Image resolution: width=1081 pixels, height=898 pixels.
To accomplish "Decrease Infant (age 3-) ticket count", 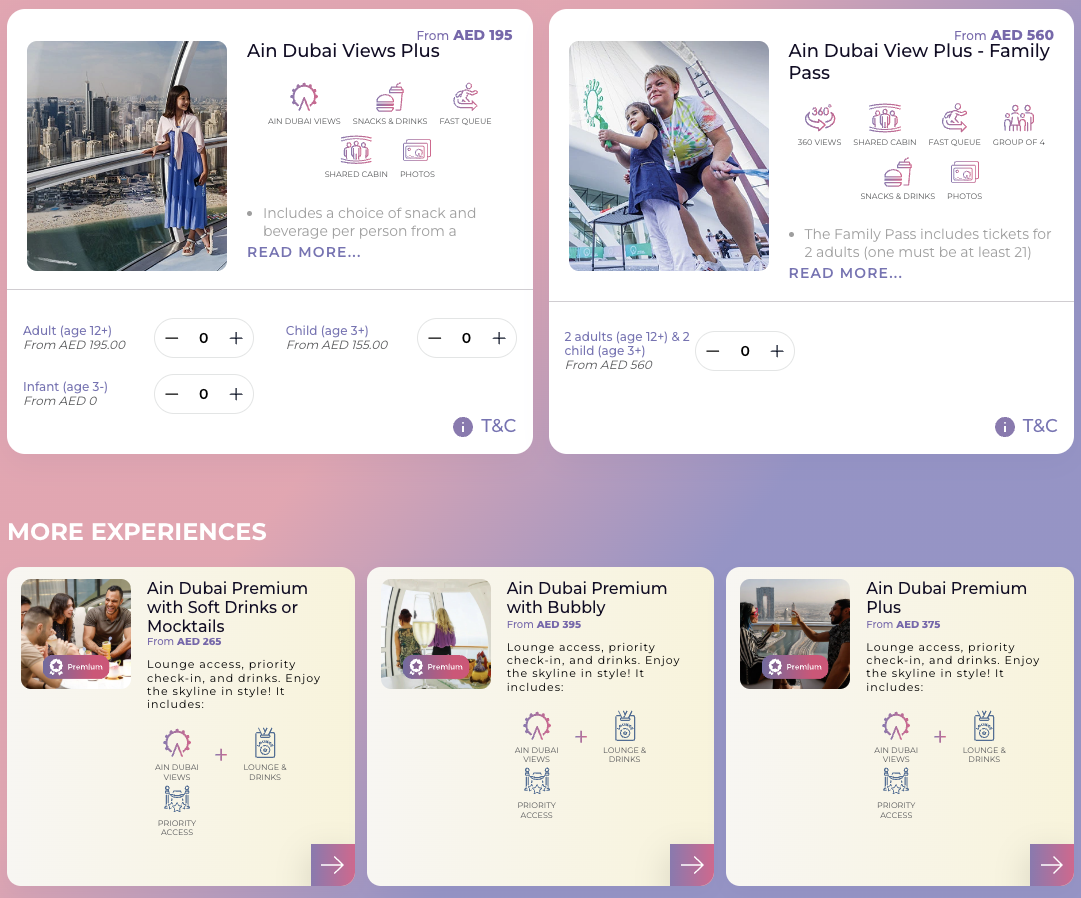I will (172, 394).
